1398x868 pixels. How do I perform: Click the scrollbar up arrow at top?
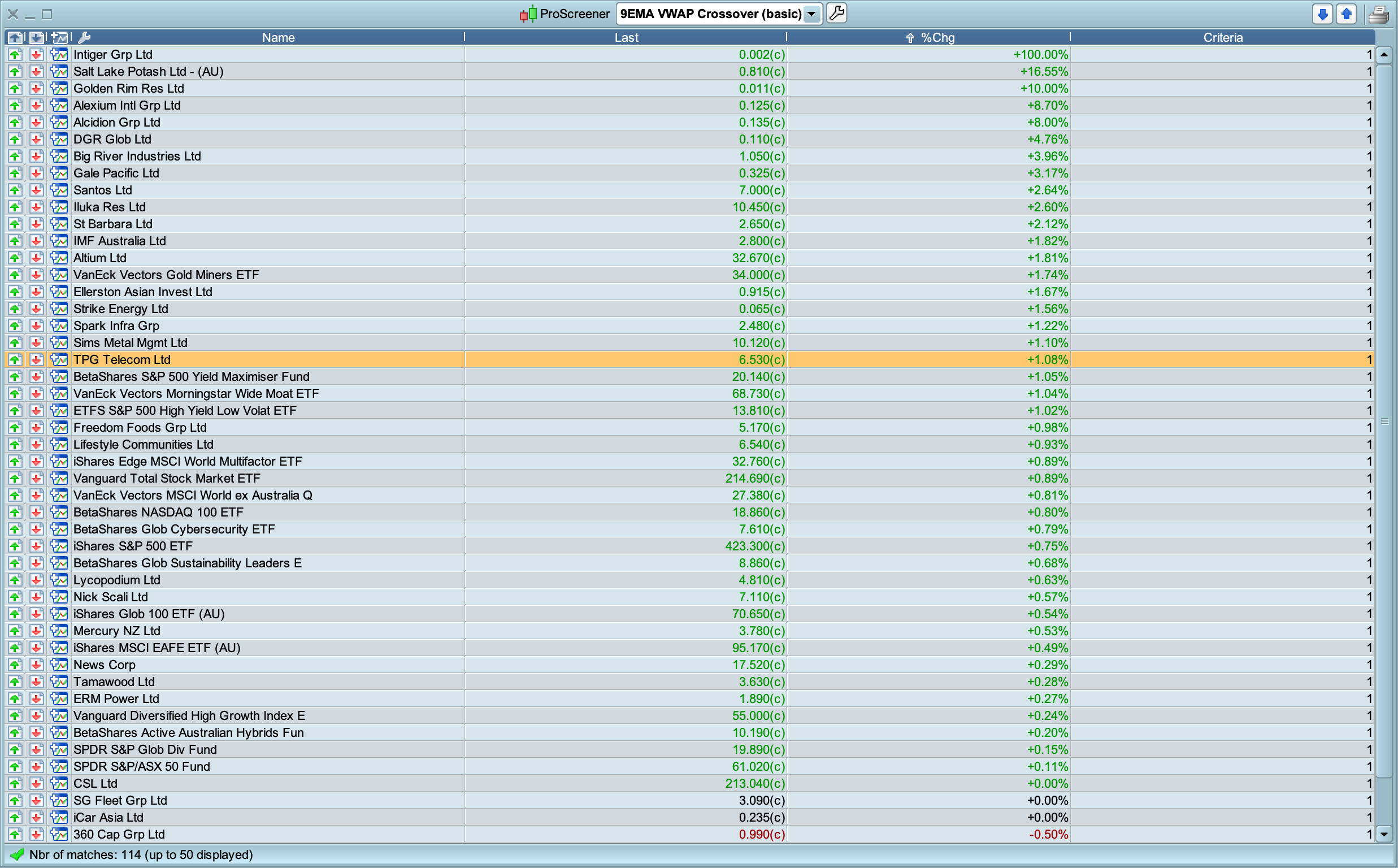[x=1384, y=55]
